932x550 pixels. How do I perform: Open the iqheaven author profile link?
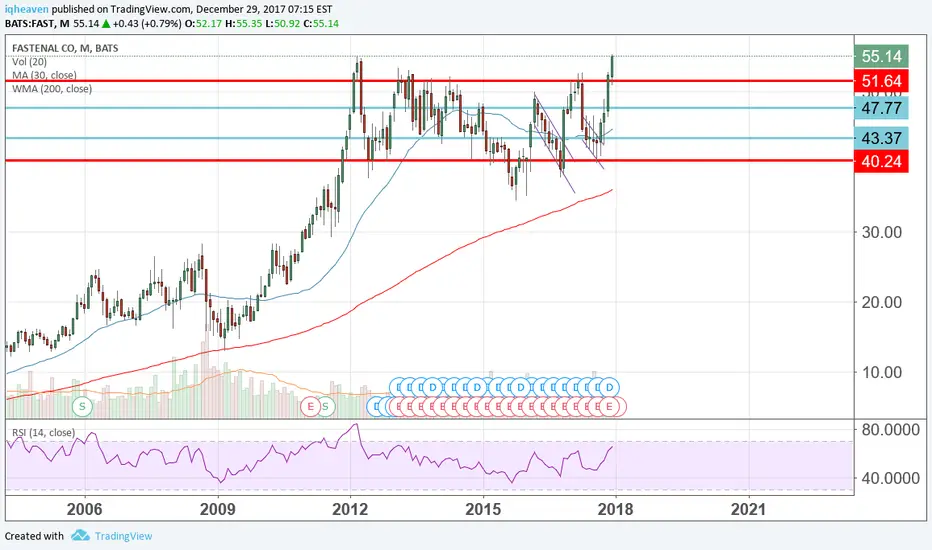point(27,10)
